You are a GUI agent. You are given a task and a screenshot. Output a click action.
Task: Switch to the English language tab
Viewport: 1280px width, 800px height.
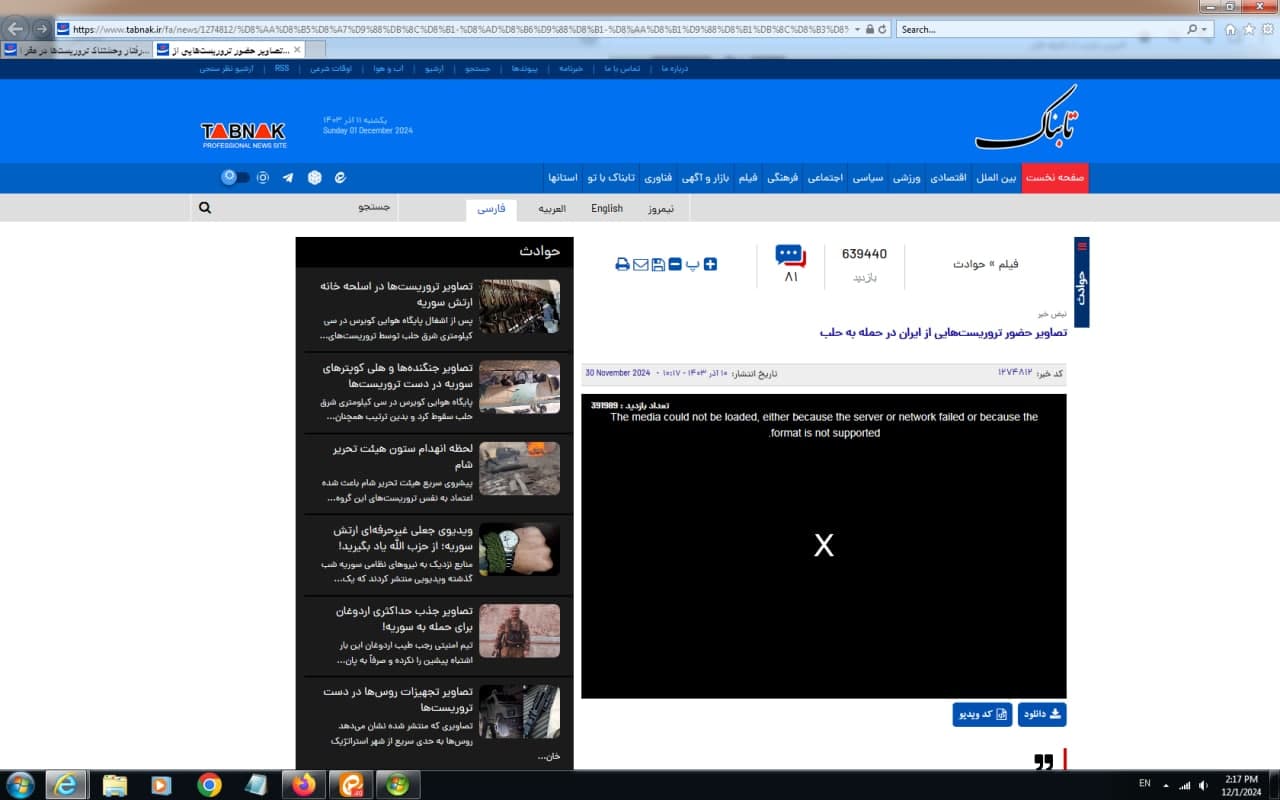(606, 209)
